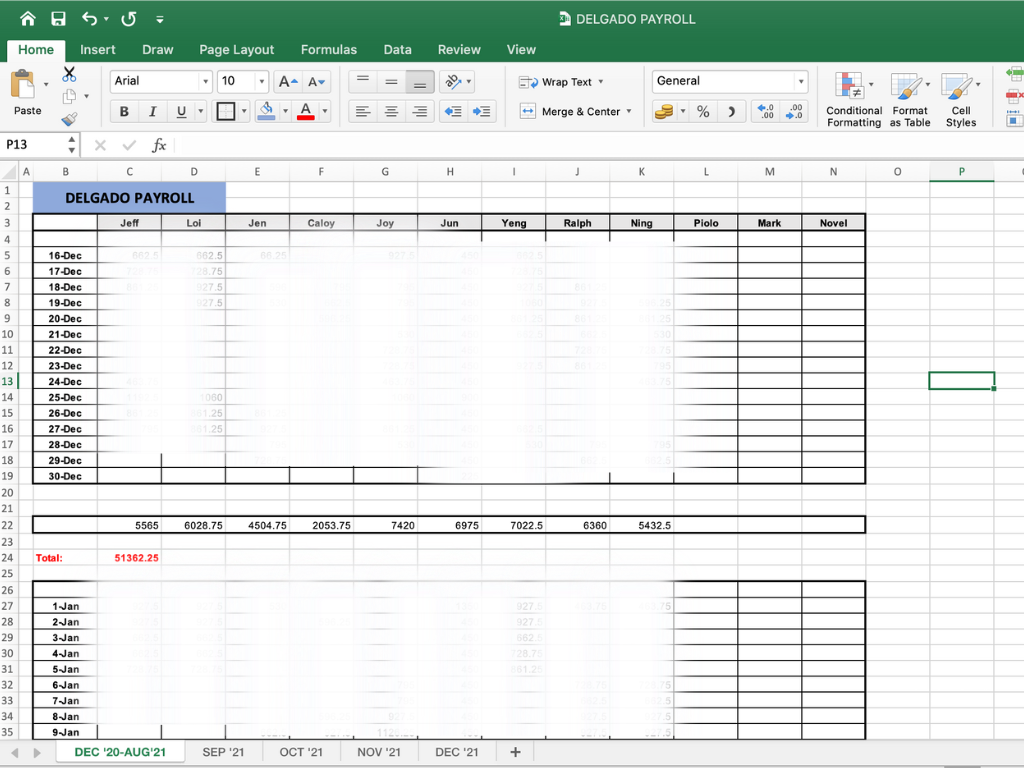Open the Review ribbon tab
This screenshot has height=768, width=1024.
click(x=458, y=50)
